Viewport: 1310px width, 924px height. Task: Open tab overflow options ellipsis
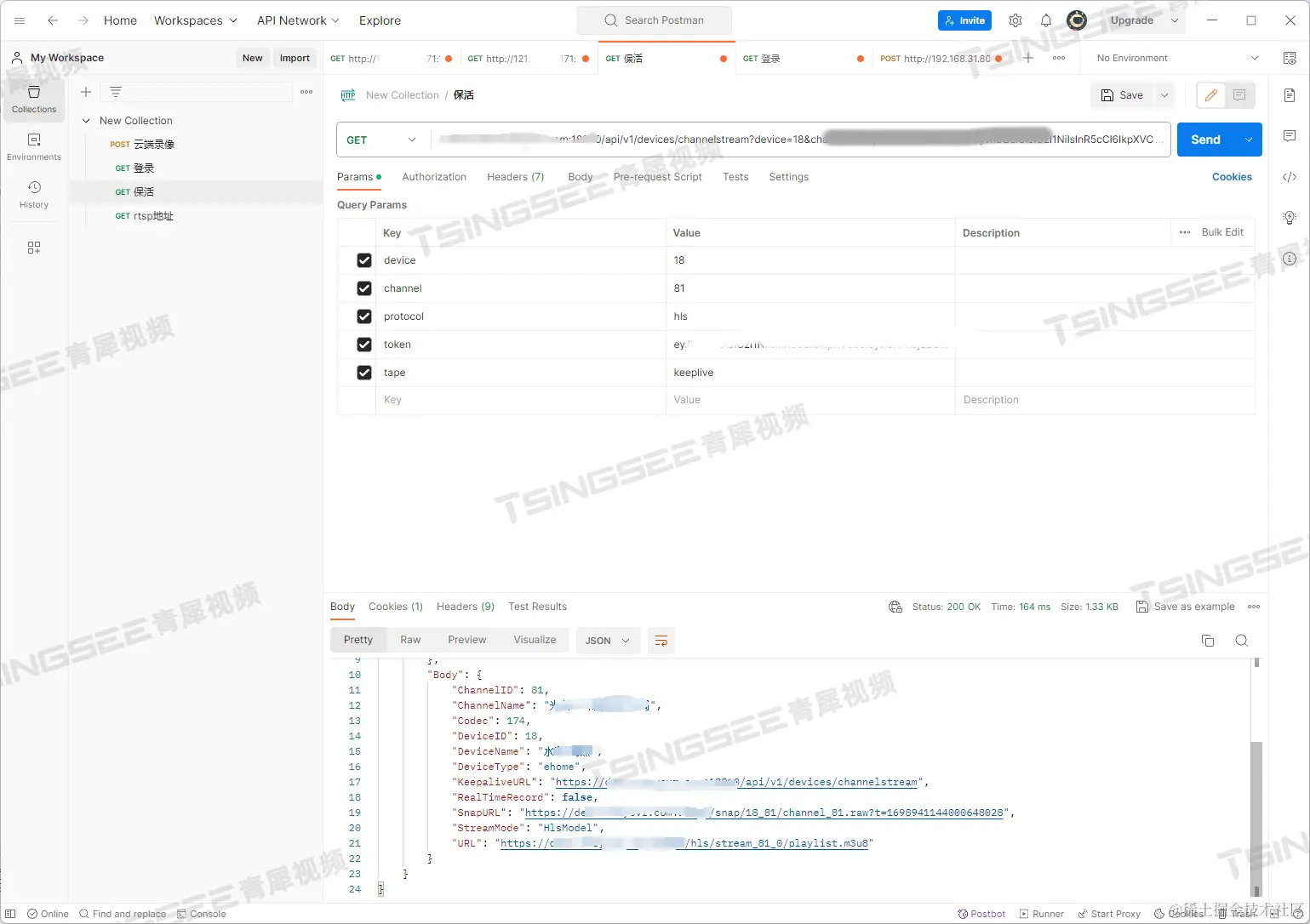[x=1059, y=58]
